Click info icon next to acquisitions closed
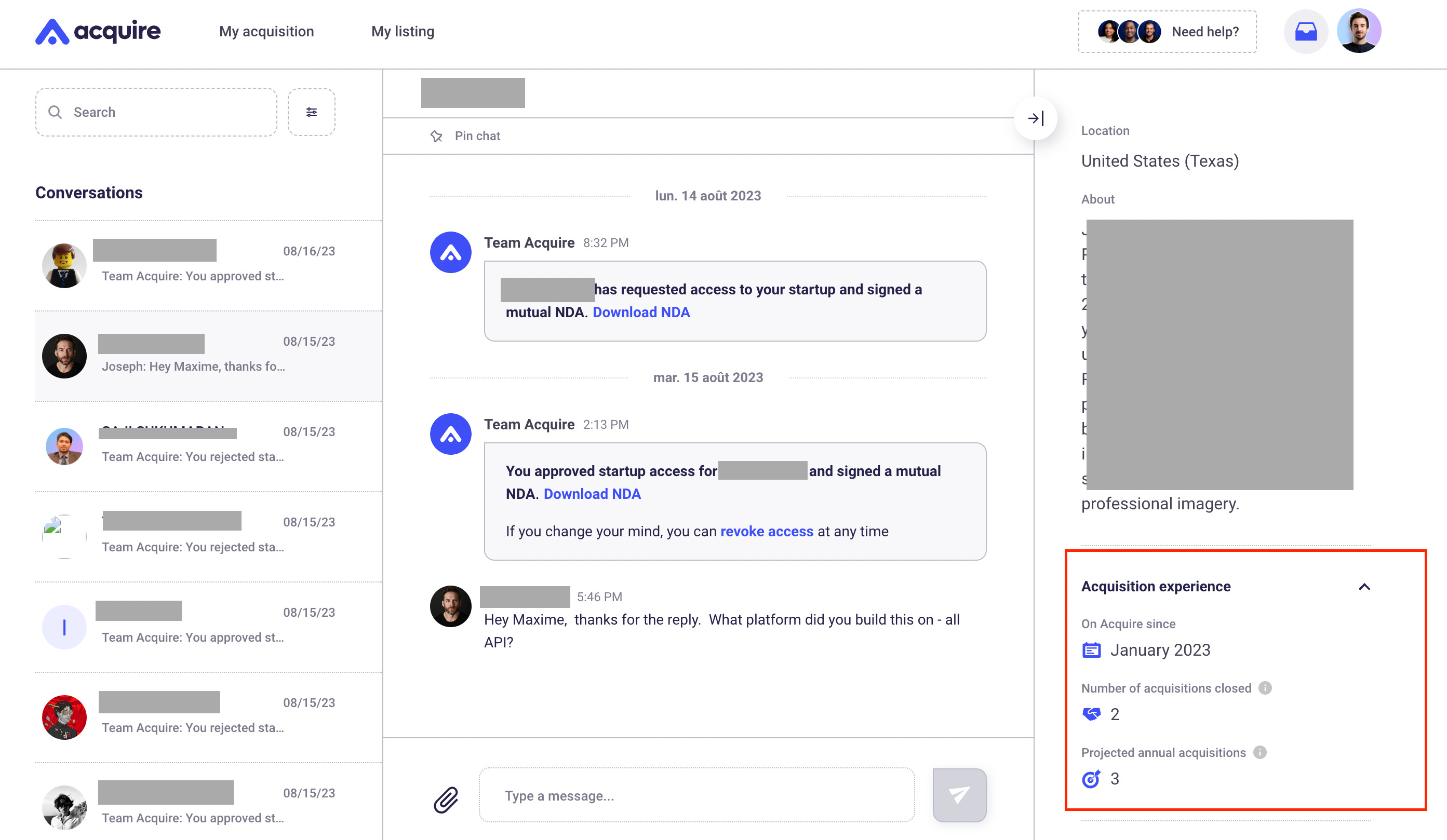Screen dimensions: 1447x840 1265,688
